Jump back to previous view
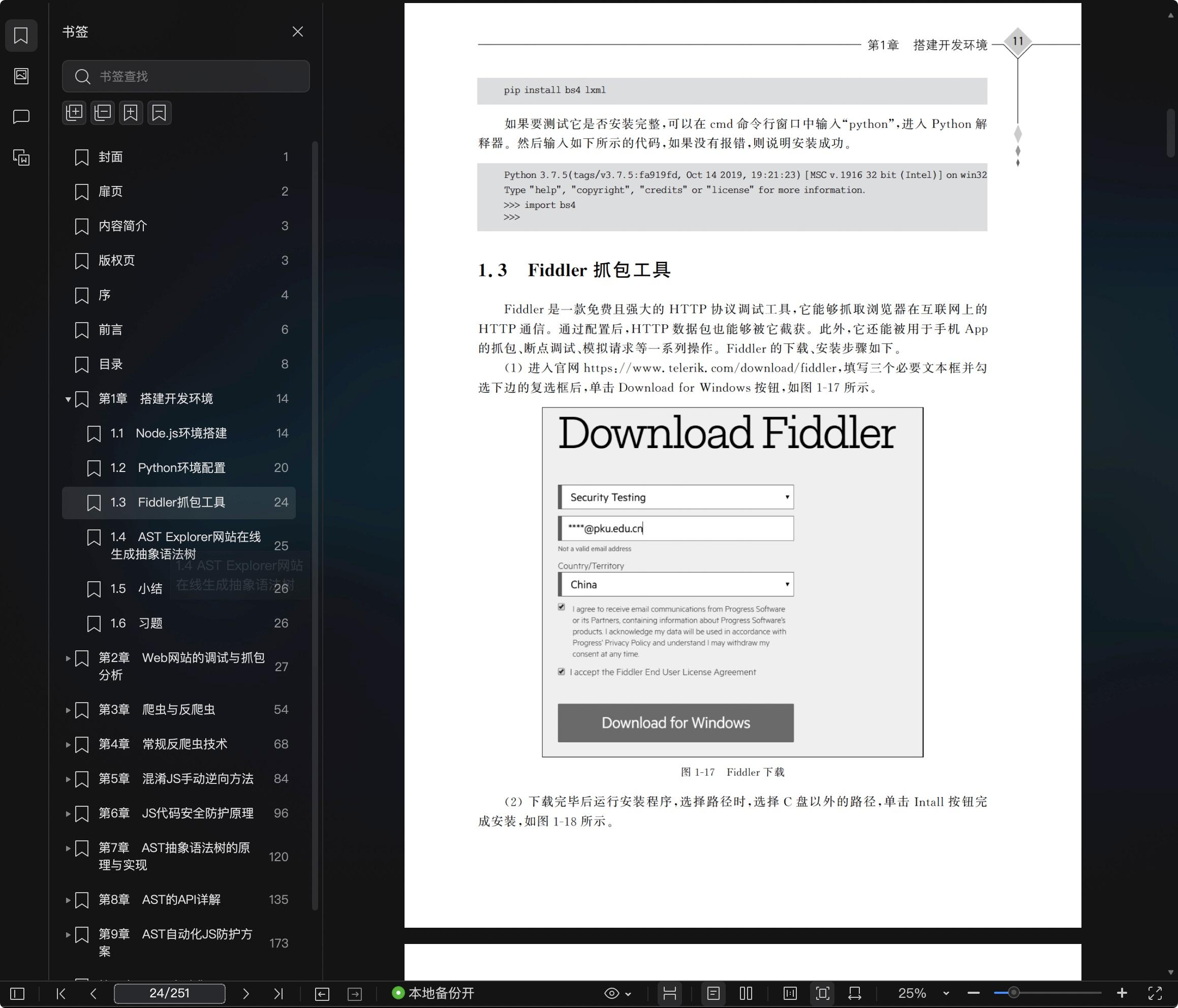 point(322,993)
